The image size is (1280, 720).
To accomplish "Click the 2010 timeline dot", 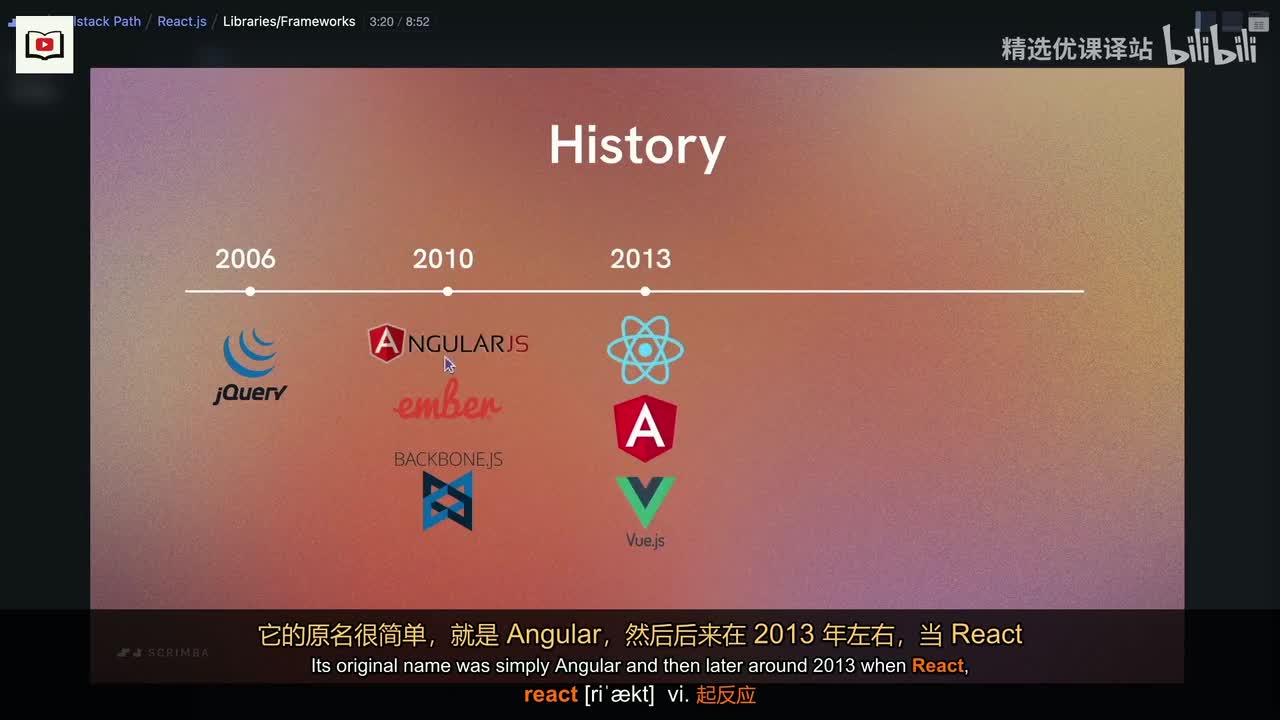I will (x=447, y=291).
